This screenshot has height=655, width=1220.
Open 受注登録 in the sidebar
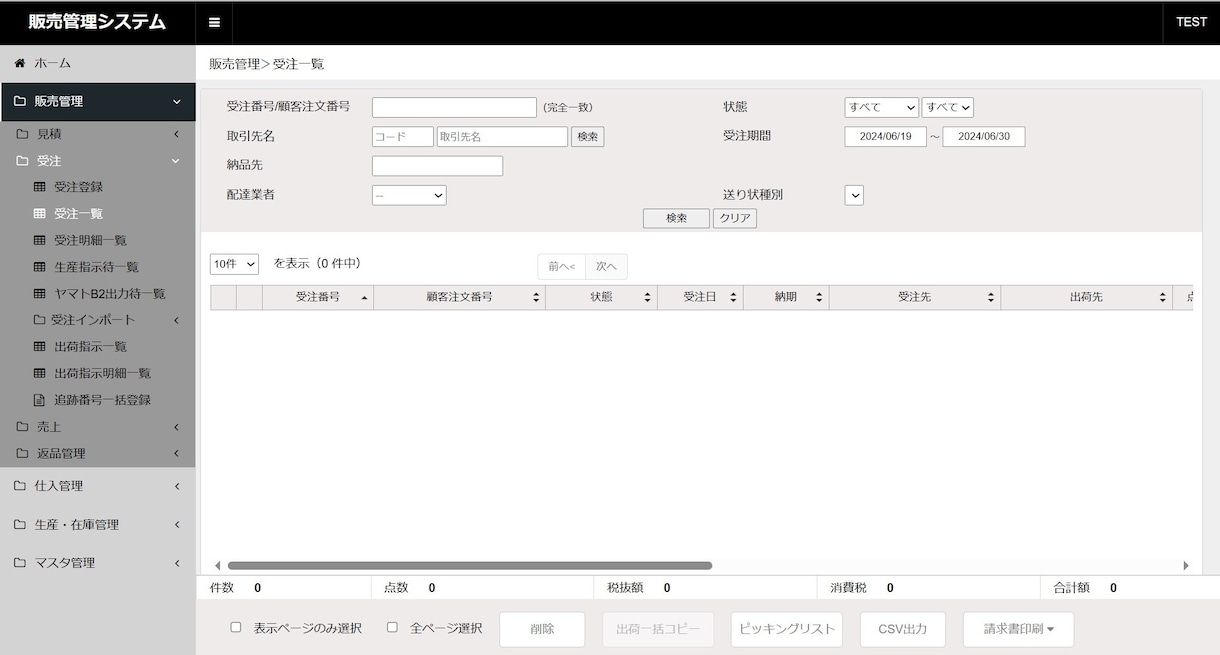point(78,187)
